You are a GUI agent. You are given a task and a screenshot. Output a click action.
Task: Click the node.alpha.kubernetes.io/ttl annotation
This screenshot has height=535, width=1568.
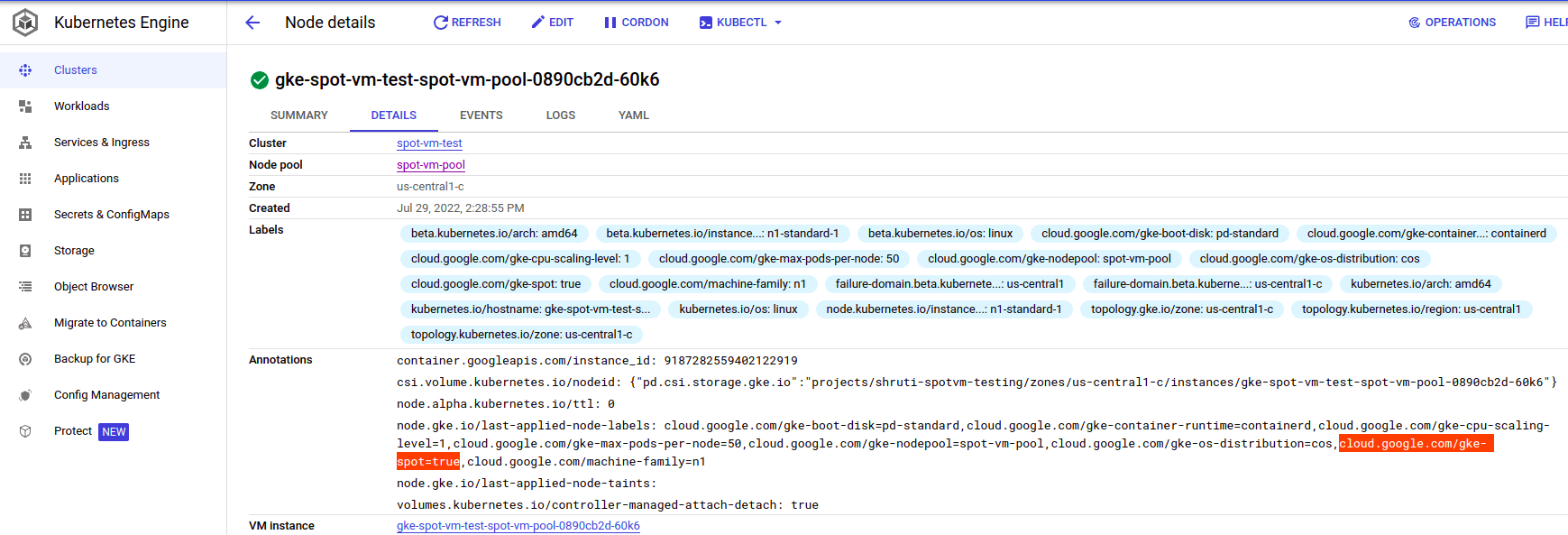pos(506,404)
